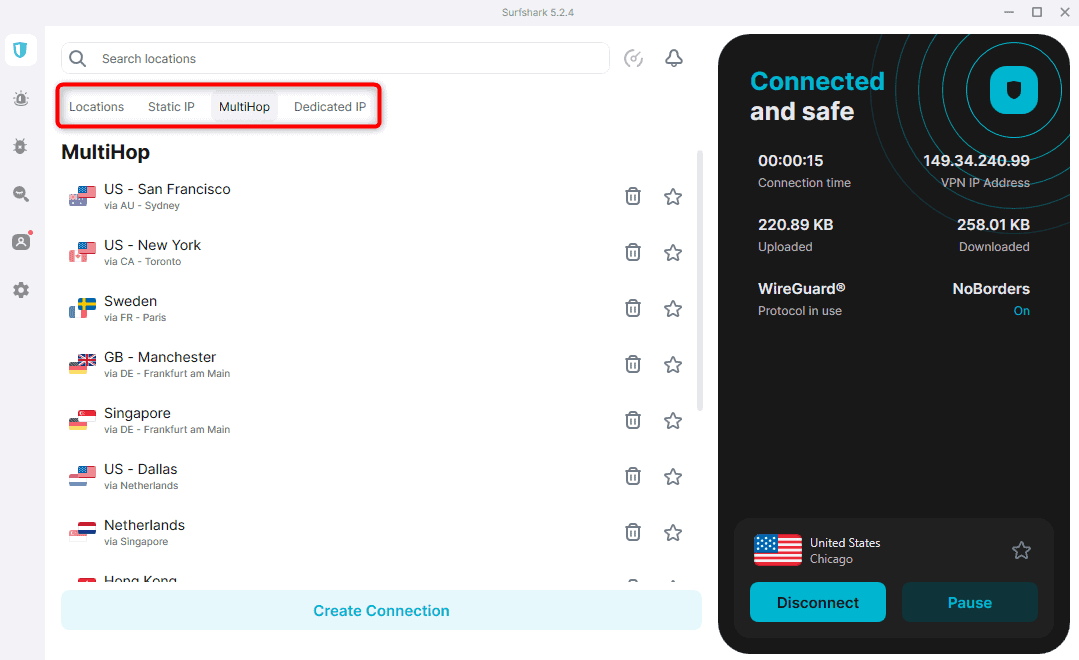
Task: Delete the Singapore via Frankfurt connection
Action: click(x=632, y=421)
